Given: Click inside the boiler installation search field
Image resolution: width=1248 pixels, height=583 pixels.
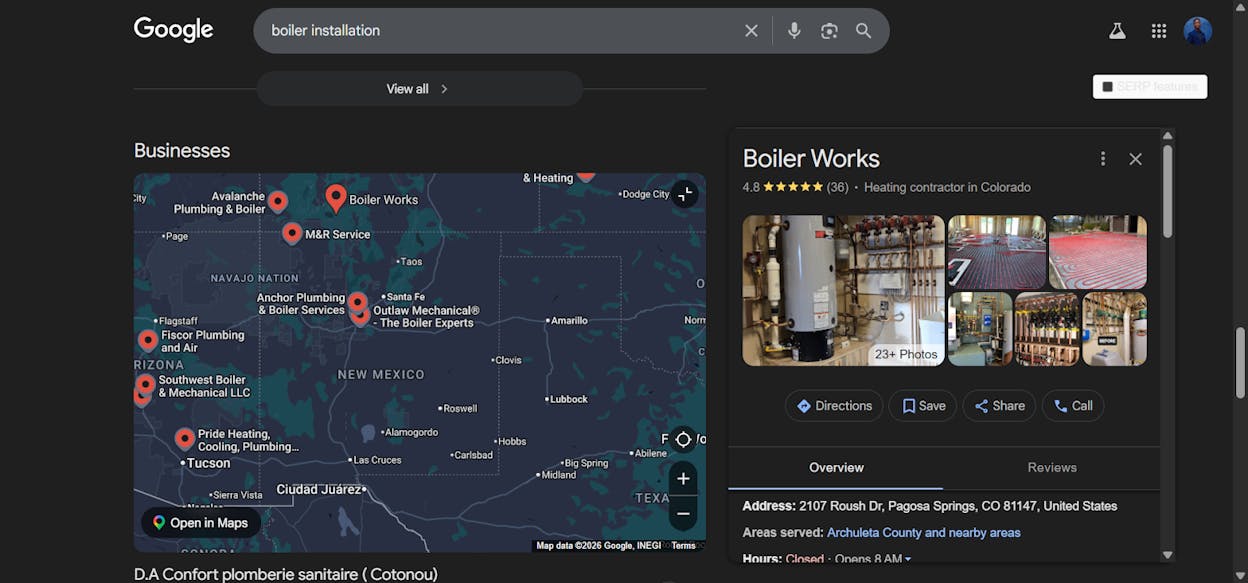Looking at the screenshot, I should click(x=500, y=31).
